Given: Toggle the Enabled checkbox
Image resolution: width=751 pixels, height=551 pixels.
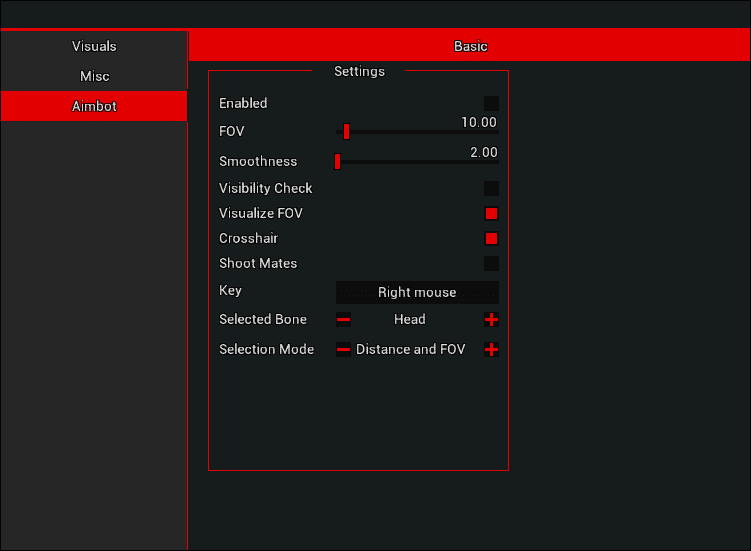Looking at the screenshot, I should pyautogui.click(x=491, y=103).
